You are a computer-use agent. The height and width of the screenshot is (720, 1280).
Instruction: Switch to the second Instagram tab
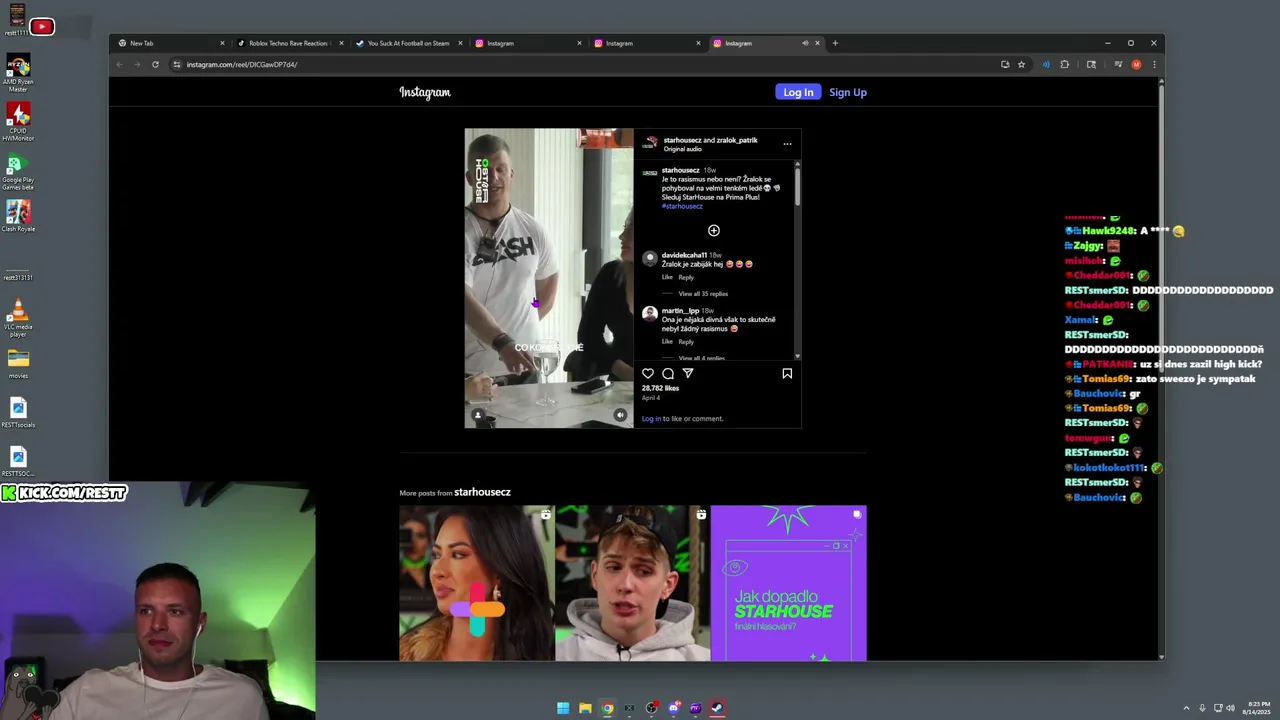(646, 43)
